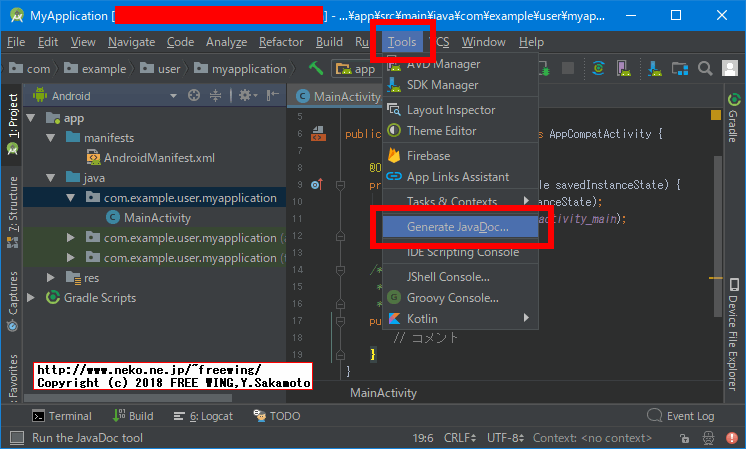Click the grayed Stop button icon
The height and width of the screenshot is (449, 746).
coord(568,68)
